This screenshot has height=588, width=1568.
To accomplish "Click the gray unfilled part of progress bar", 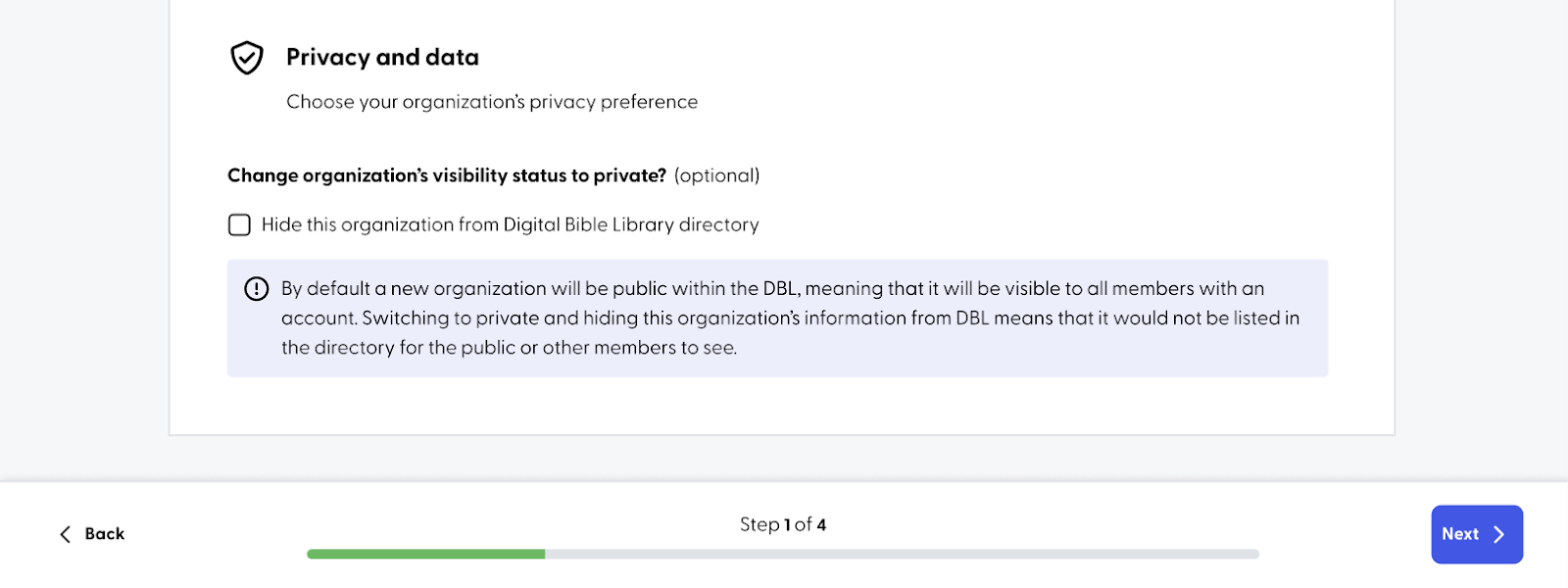I will point(902,554).
